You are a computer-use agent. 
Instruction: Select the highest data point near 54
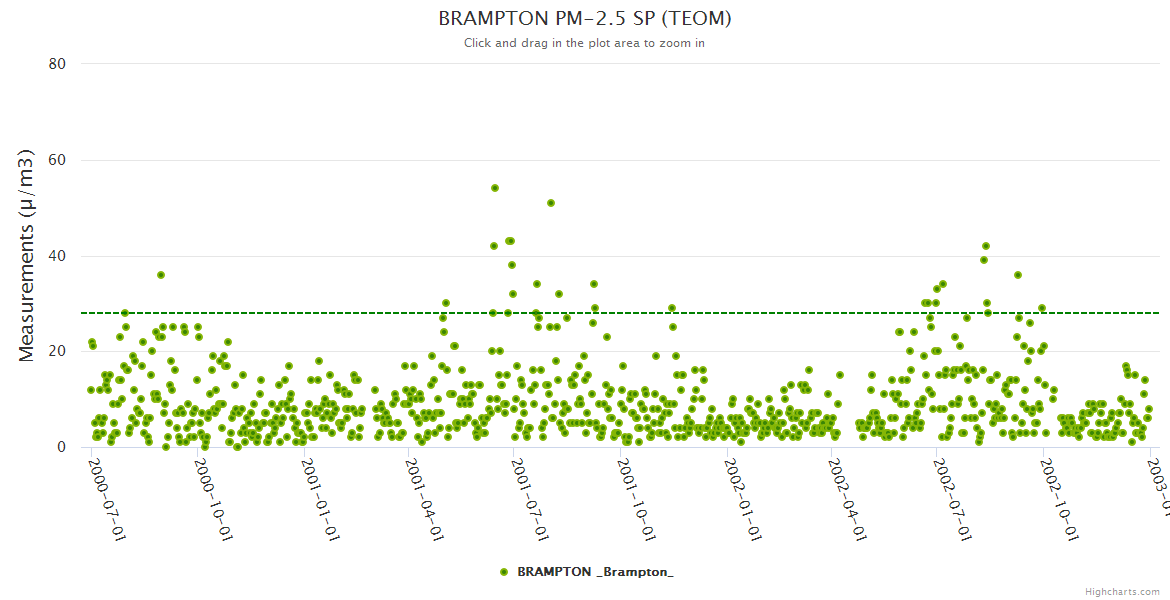pos(495,188)
